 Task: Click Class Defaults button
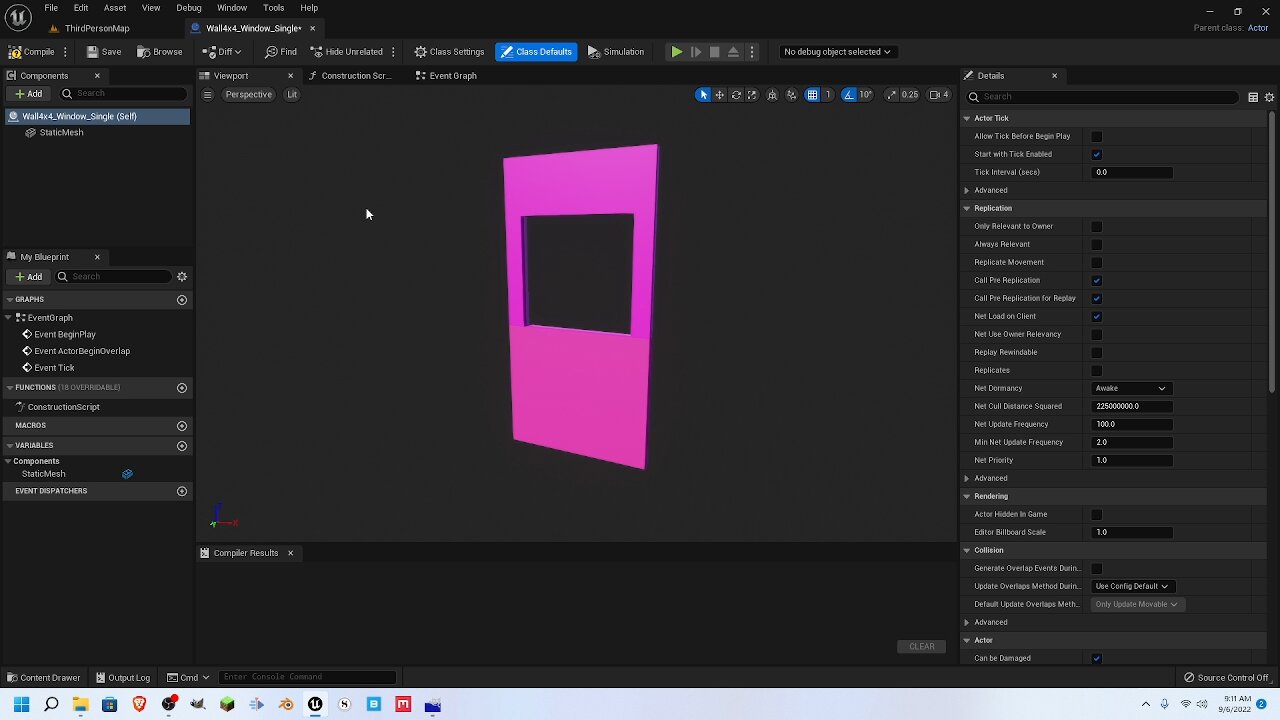pos(536,52)
